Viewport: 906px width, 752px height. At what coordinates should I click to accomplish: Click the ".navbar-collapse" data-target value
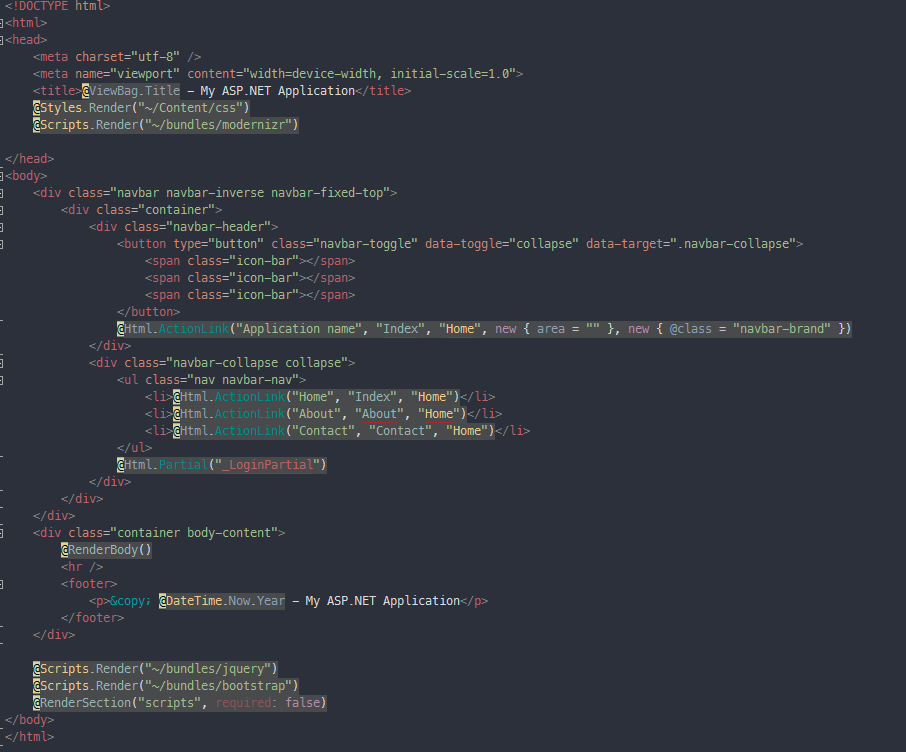point(733,243)
